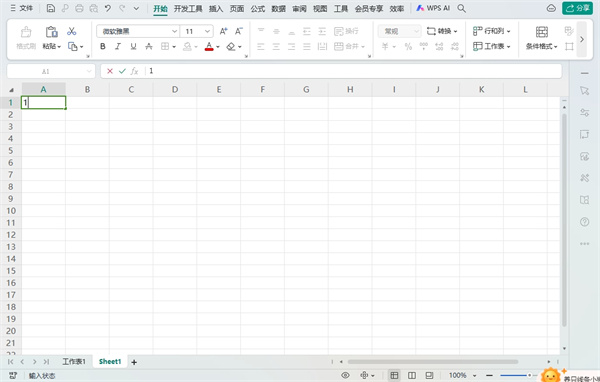Click into the formula bar input

(354, 71)
